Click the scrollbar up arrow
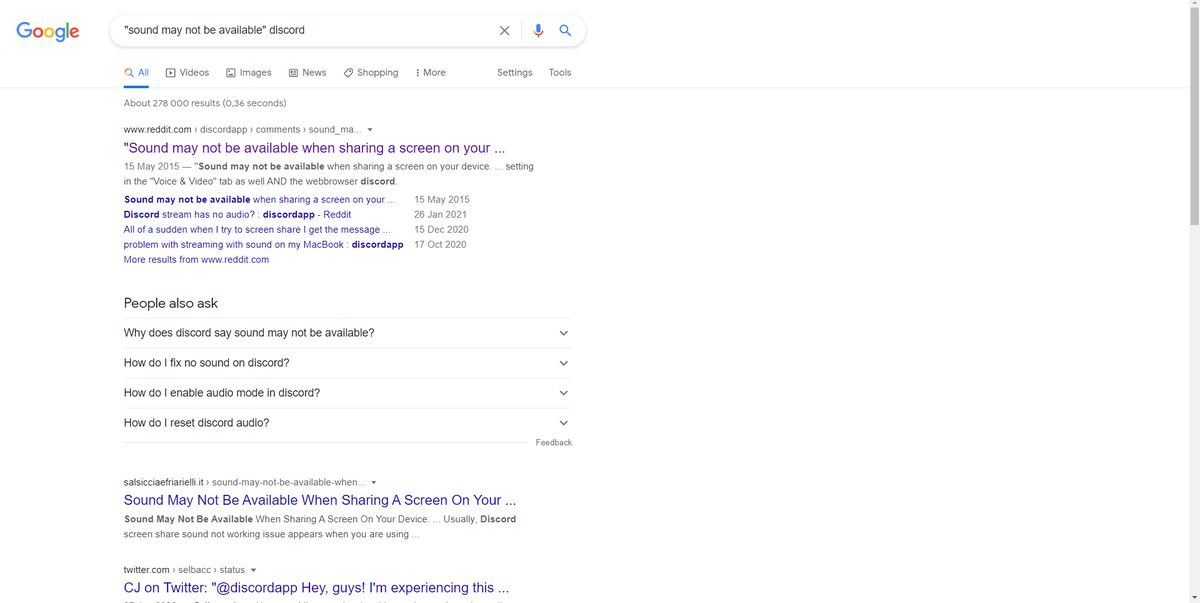The image size is (1200, 603). 1193,5
